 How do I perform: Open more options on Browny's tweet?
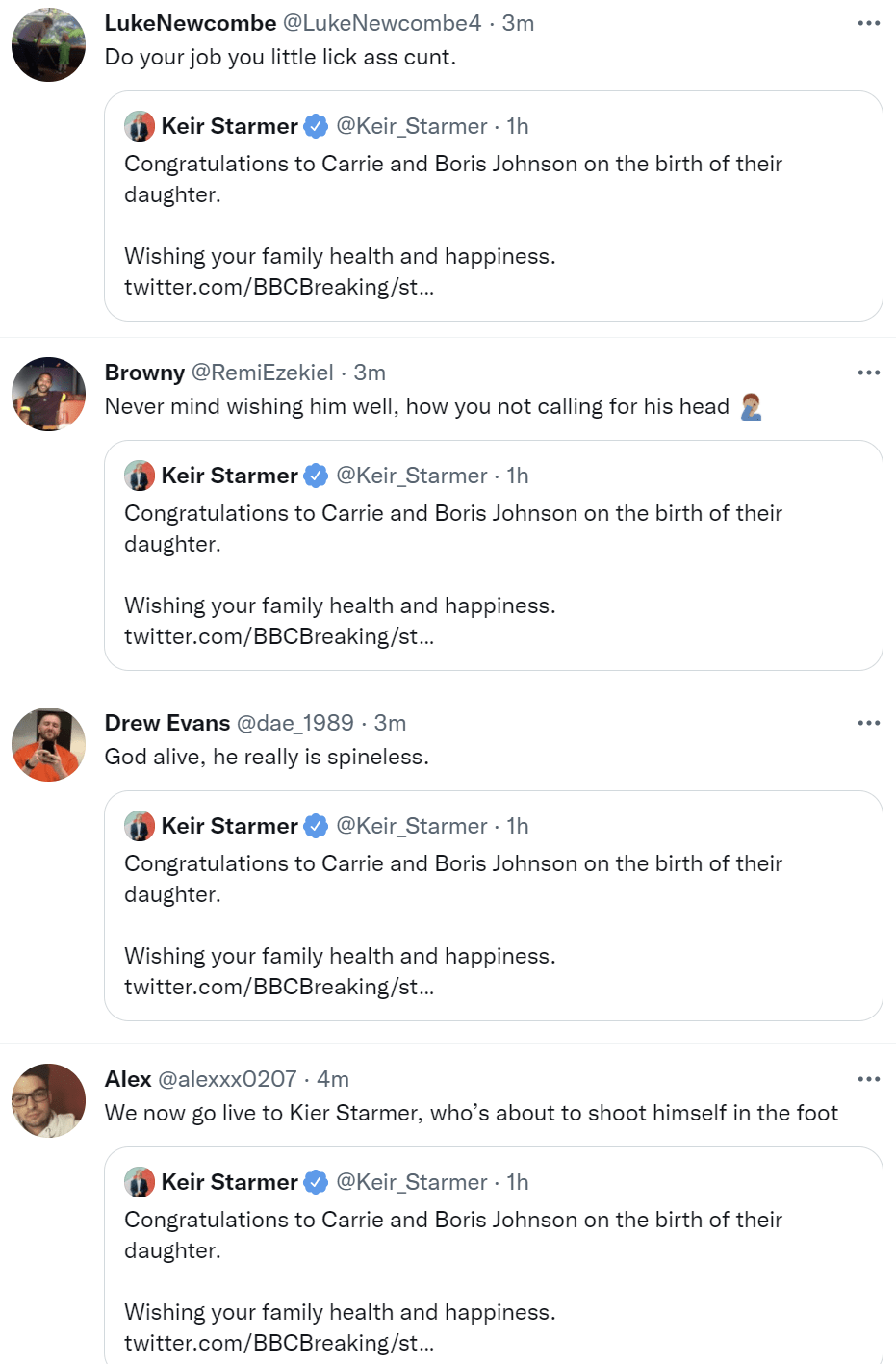point(868,373)
